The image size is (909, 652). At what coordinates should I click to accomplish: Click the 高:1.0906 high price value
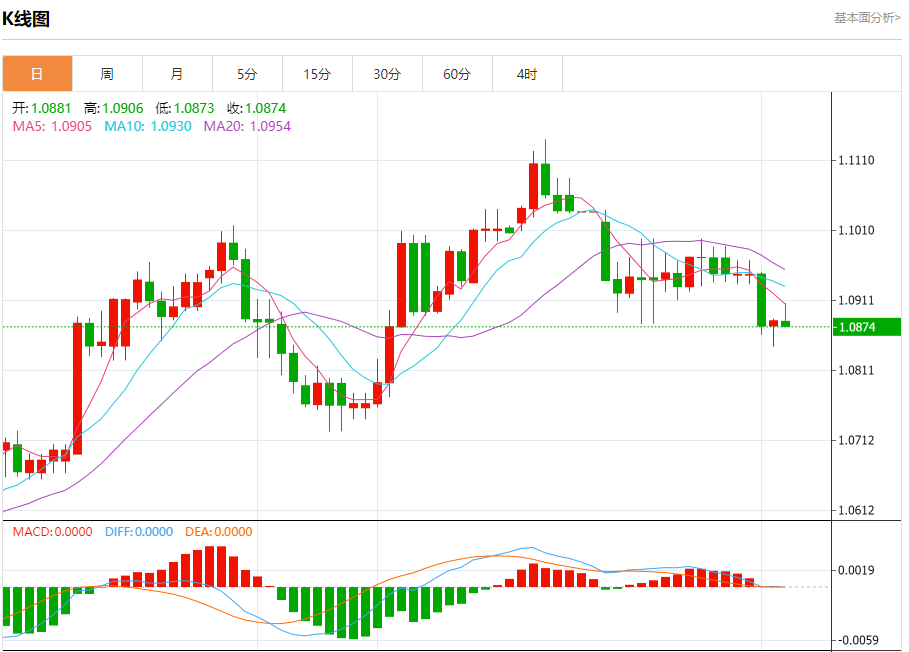tap(114, 108)
